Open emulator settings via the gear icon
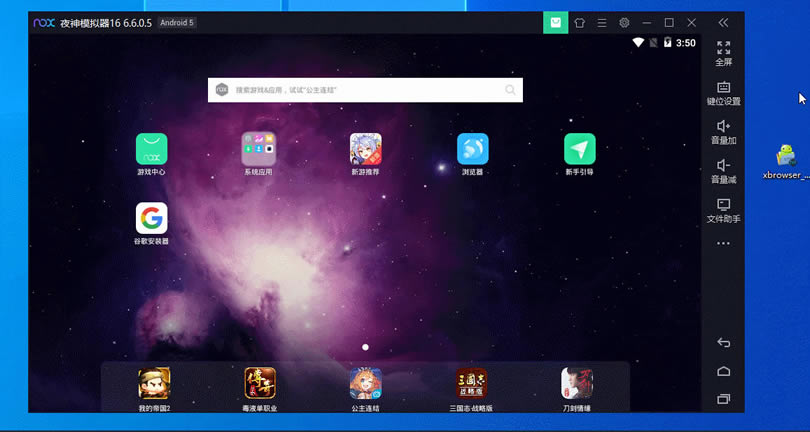Screen dimensions: 810x432 point(624,22)
